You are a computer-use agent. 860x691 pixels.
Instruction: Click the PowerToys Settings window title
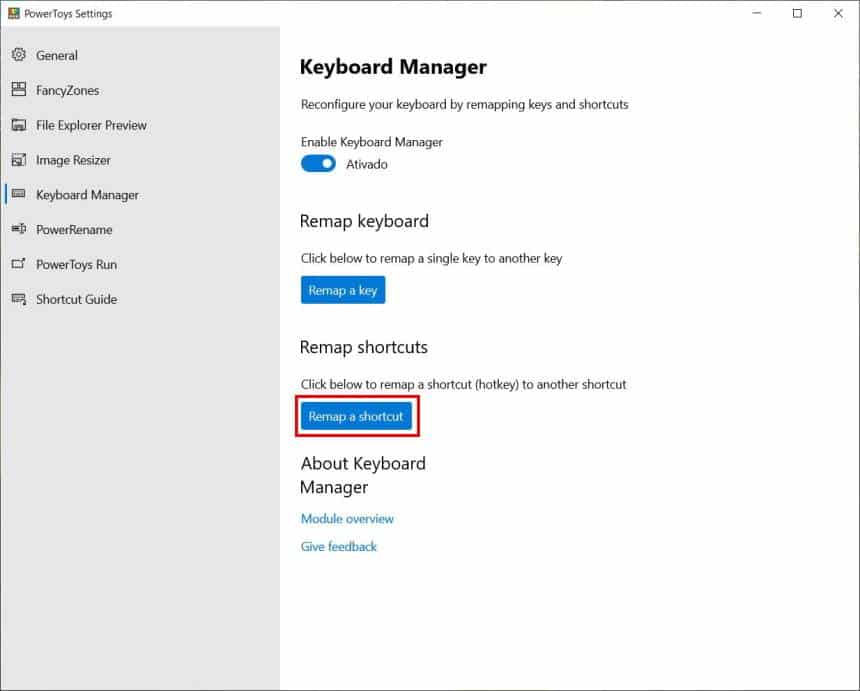point(68,14)
